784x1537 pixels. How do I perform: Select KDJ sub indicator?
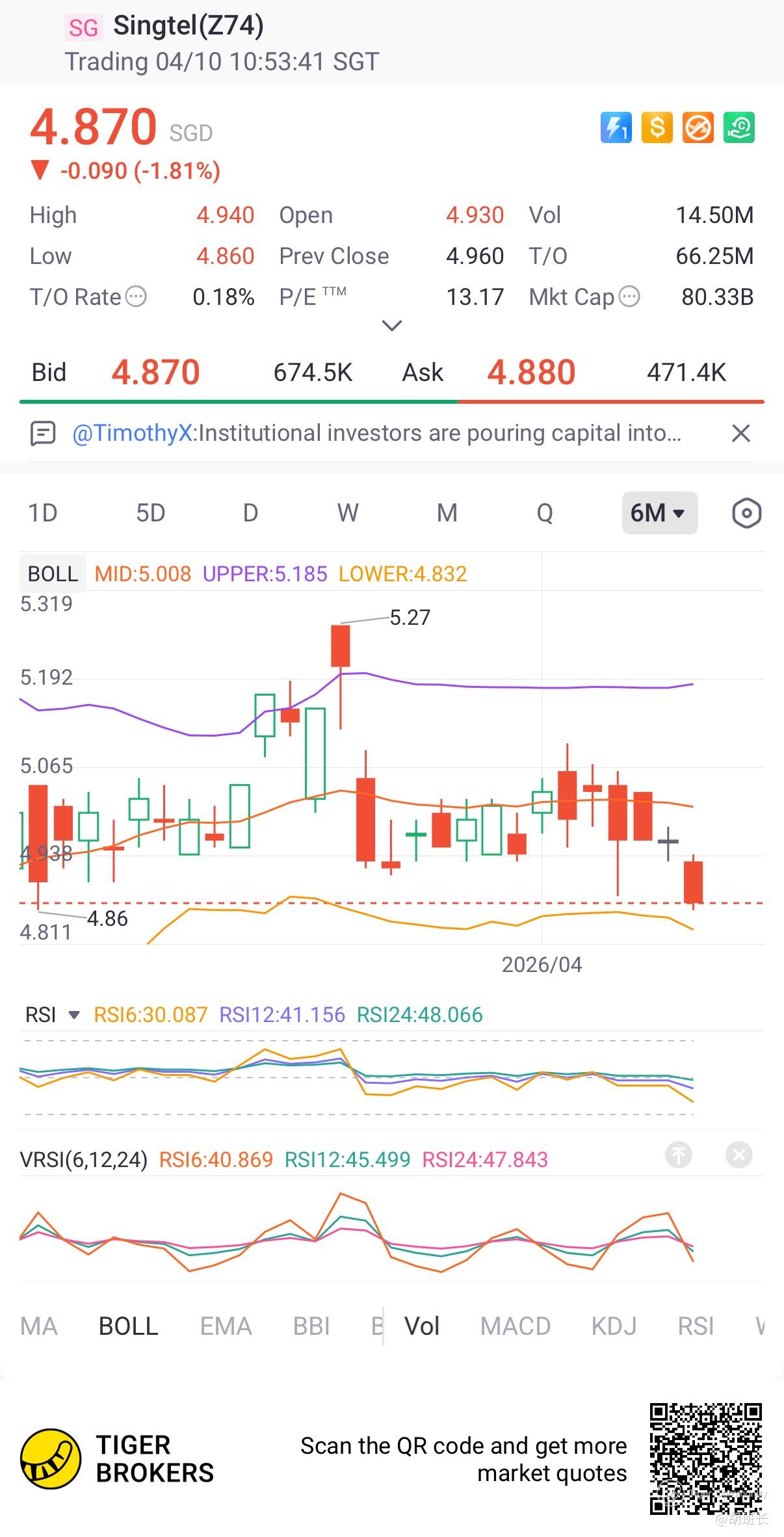coord(614,1326)
